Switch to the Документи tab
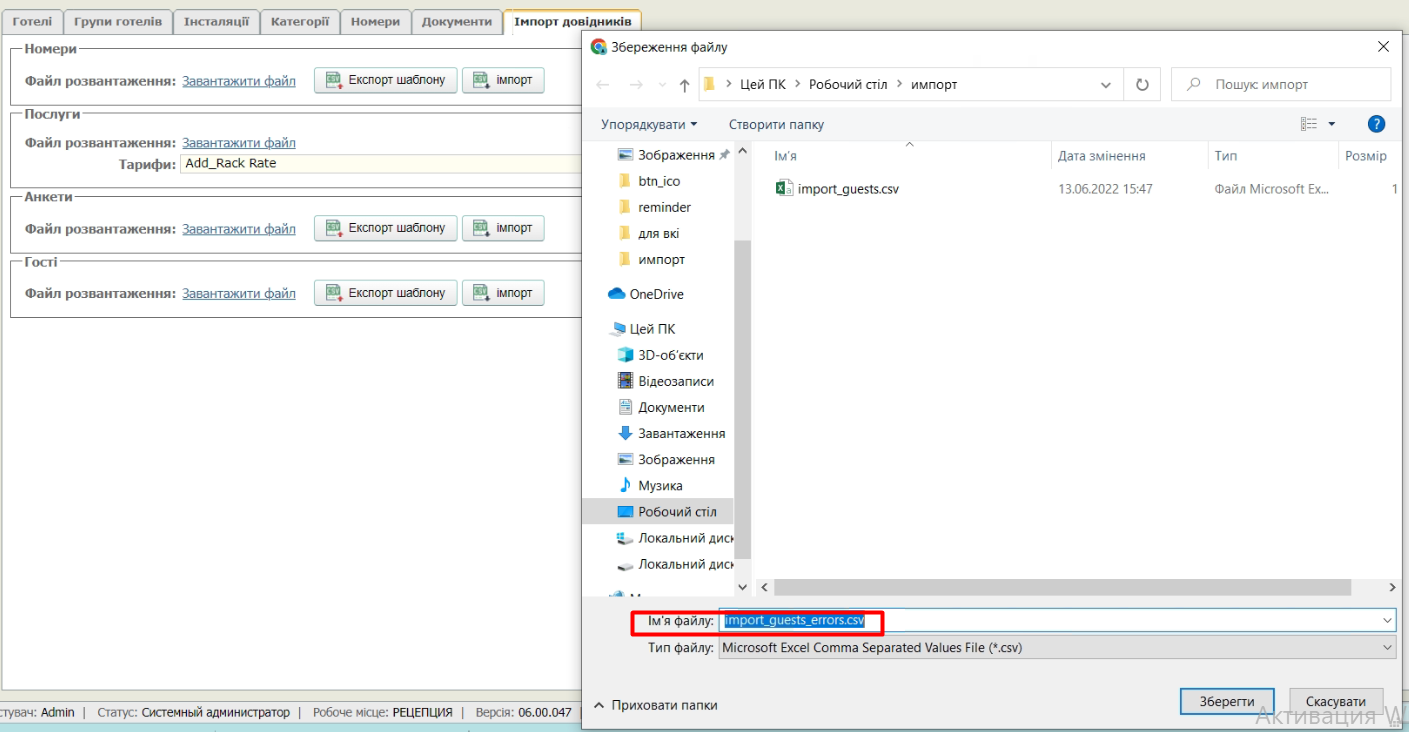This screenshot has height=732, width=1409. [x=456, y=21]
